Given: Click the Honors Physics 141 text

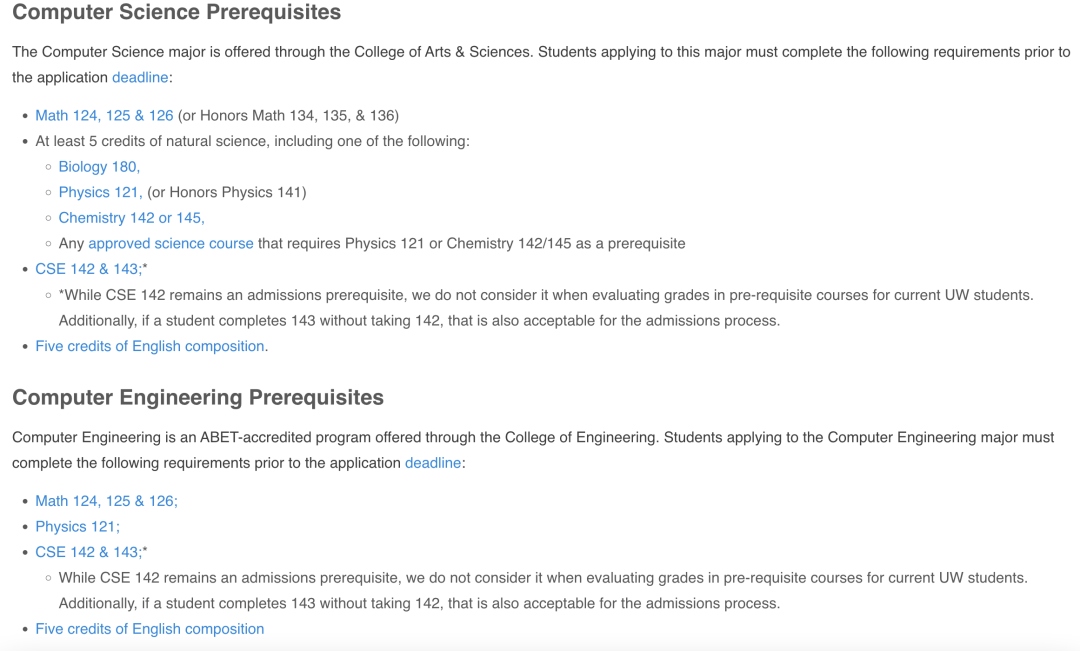Looking at the screenshot, I should [227, 192].
